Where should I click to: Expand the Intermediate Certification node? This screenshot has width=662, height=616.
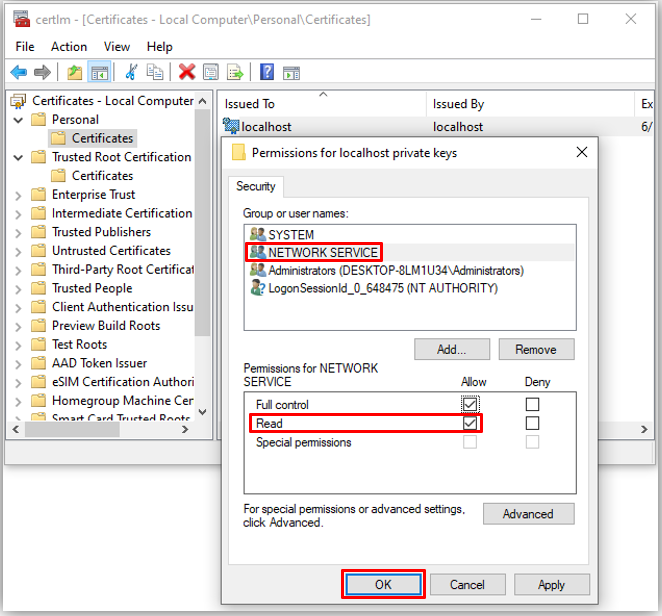pyautogui.click(x=18, y=214)
